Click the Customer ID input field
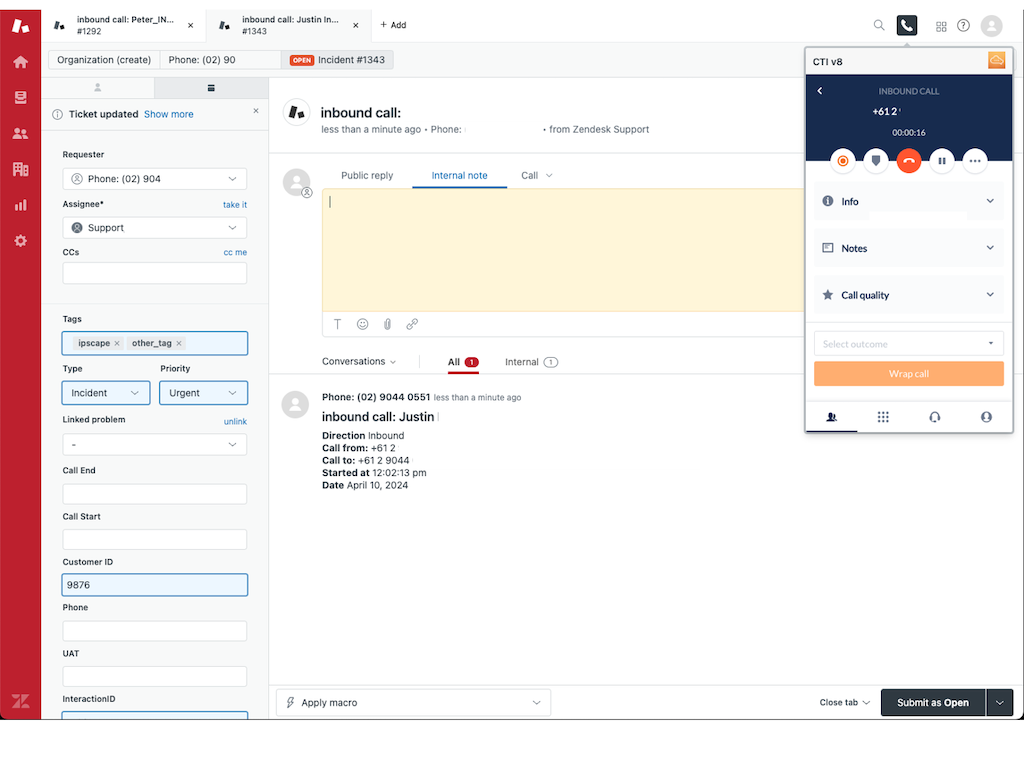Image resolution: width=1024 pixels, height=768 pixels. [154, 585]
